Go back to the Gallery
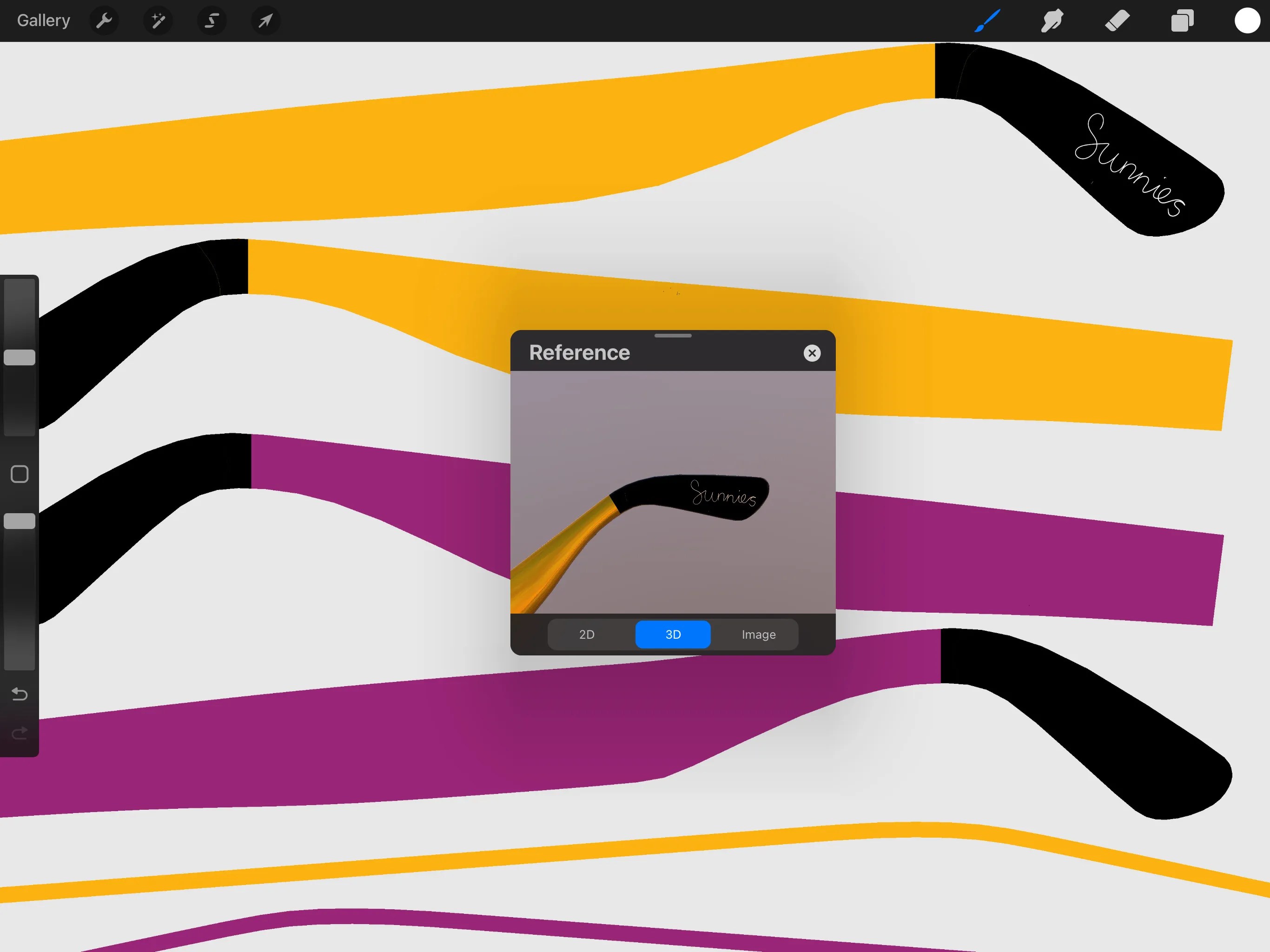 (x=43, y=20)
